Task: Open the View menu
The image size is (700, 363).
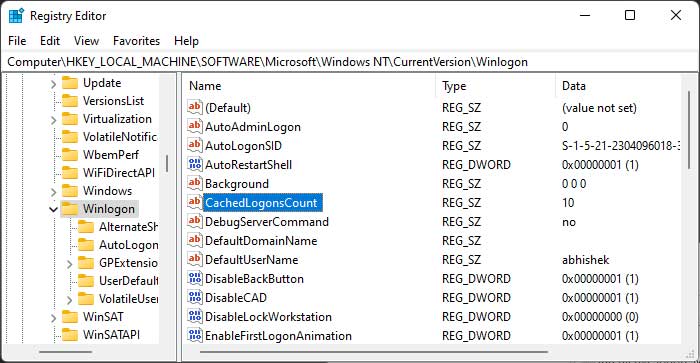Action: pyautogui.click(x=86, y=41)
